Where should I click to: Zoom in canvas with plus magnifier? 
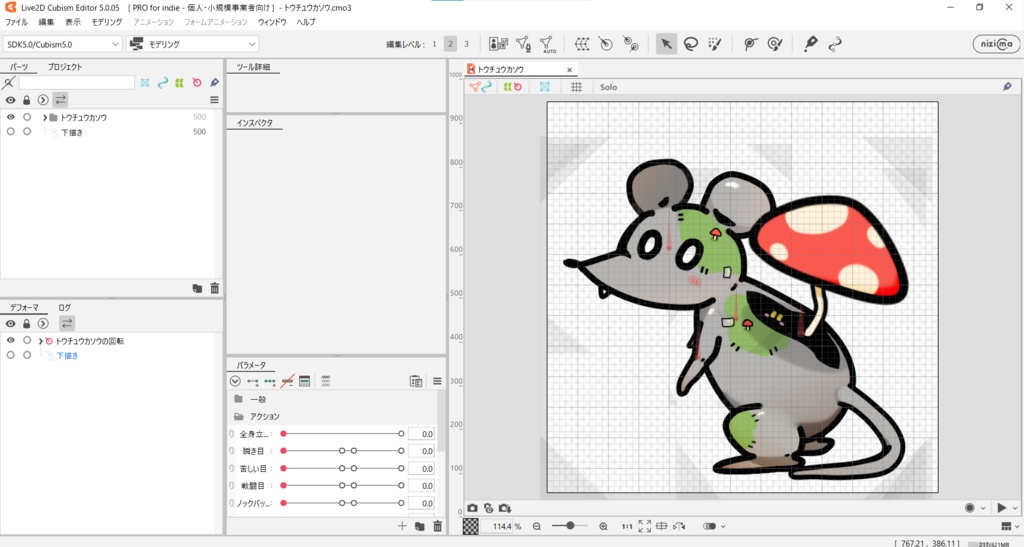(603, 526)
